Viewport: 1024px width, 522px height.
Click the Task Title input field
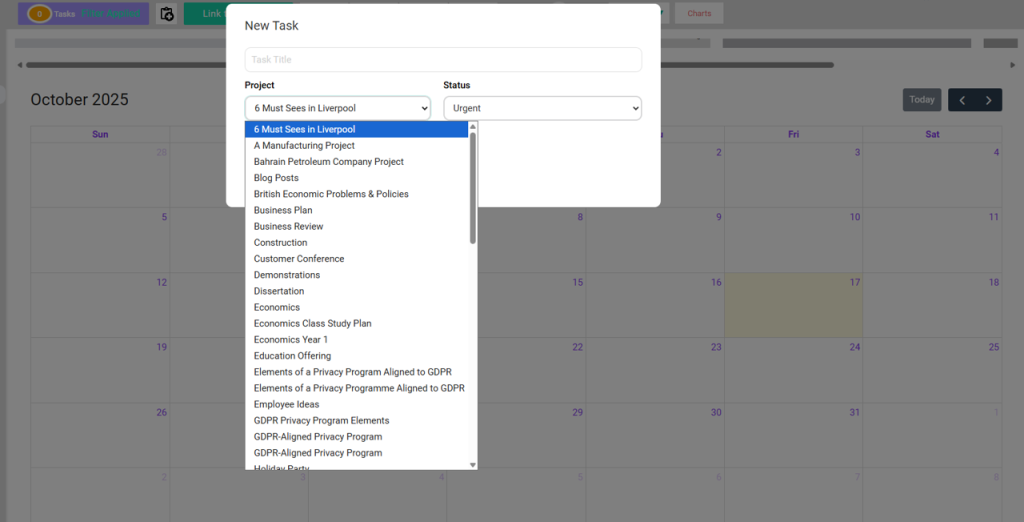click(443, 60)
